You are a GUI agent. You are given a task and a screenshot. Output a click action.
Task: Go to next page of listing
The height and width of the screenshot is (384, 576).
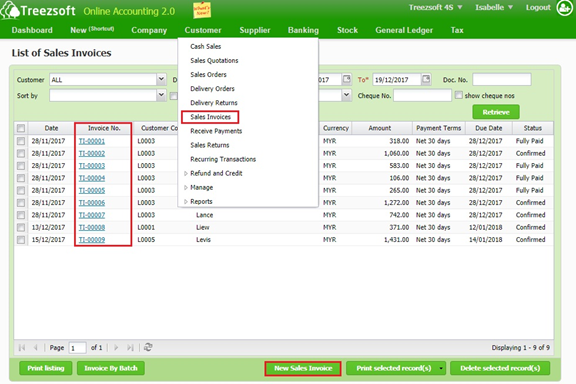pos(116,347)
